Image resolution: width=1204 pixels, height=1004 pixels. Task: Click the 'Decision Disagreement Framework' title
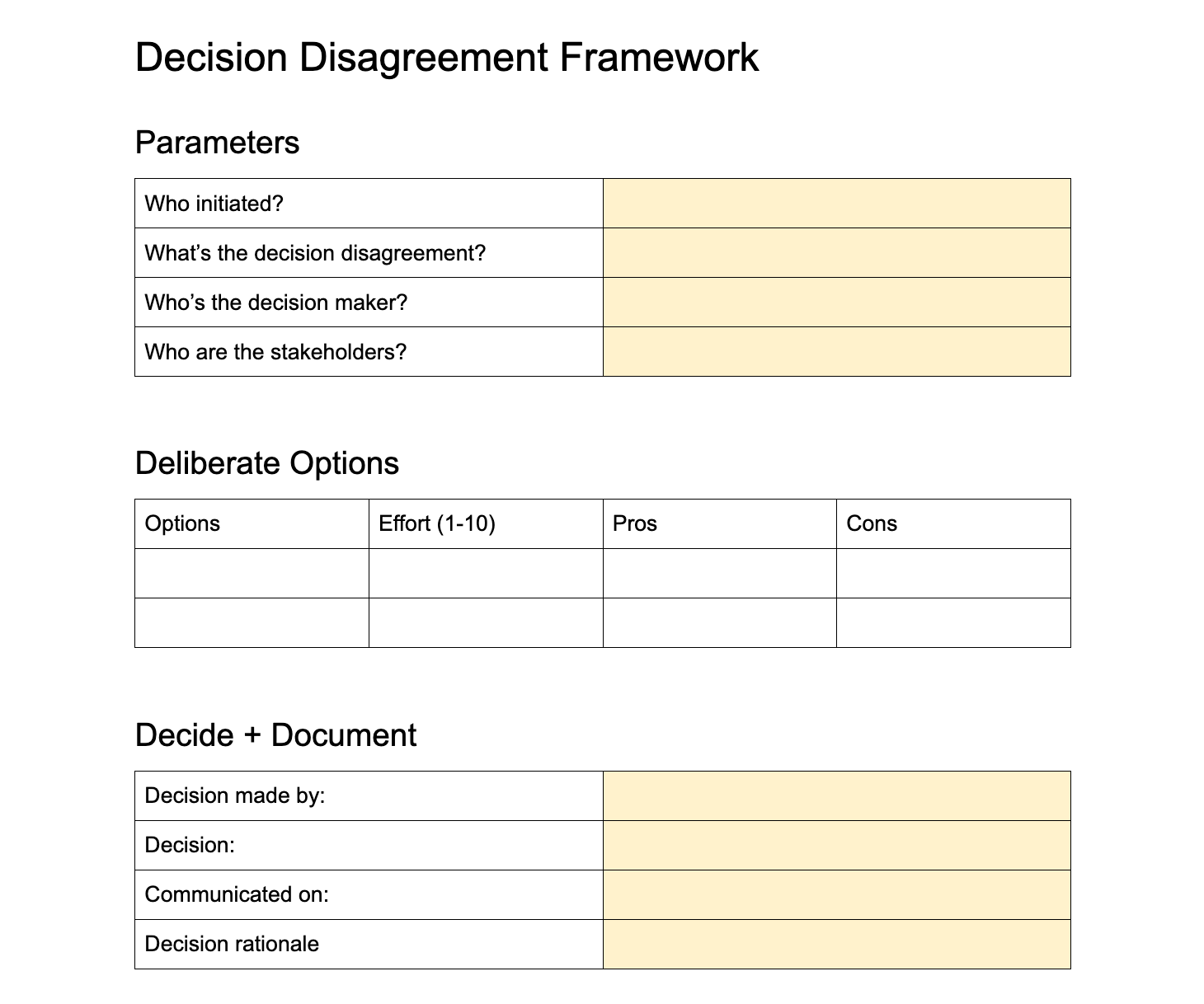[x=446, y=58]
